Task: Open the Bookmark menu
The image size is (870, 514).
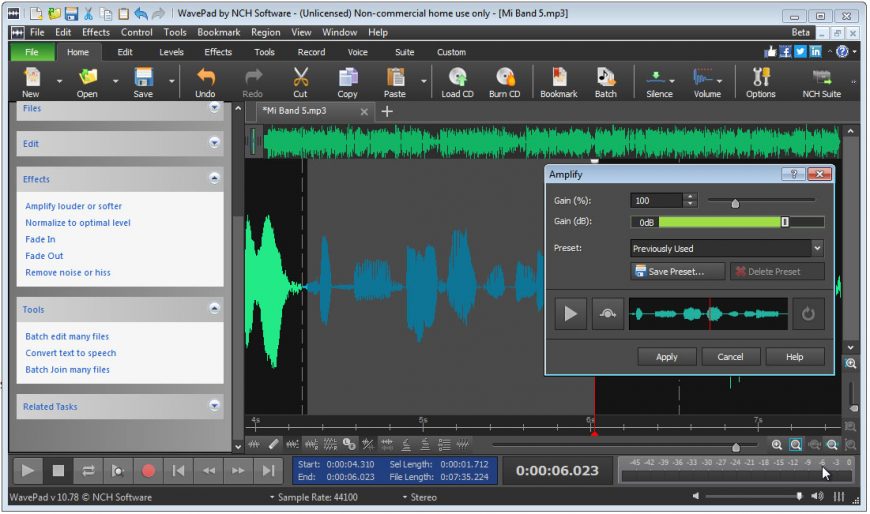Action: coord(218,32)
